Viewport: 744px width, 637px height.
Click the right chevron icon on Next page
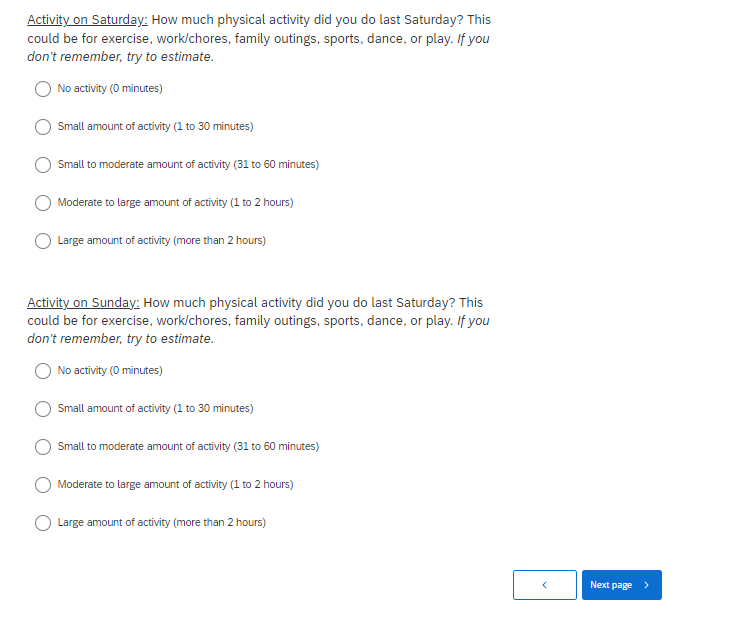click(x=647, y=585)
